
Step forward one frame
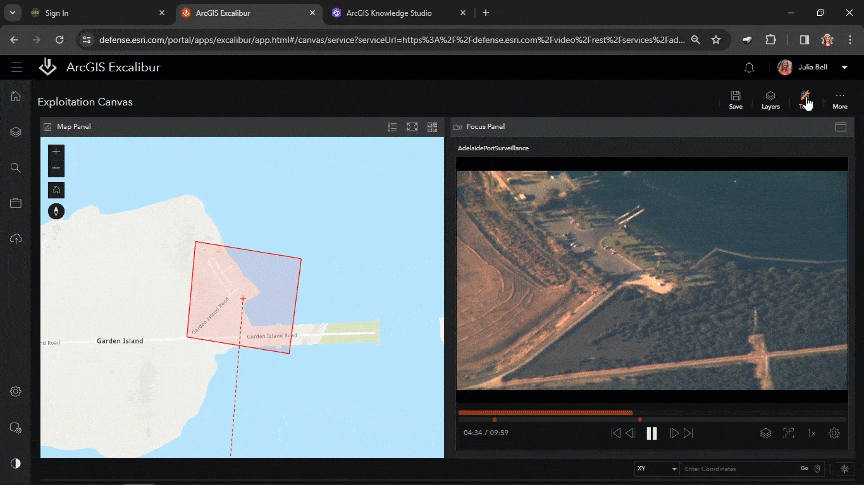674,433
